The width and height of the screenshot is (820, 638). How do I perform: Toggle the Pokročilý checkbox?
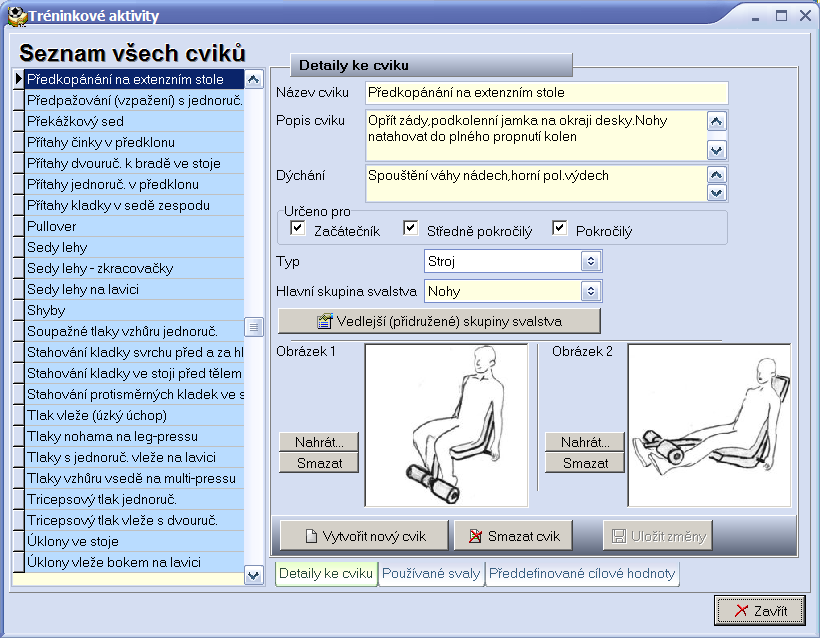560,228
